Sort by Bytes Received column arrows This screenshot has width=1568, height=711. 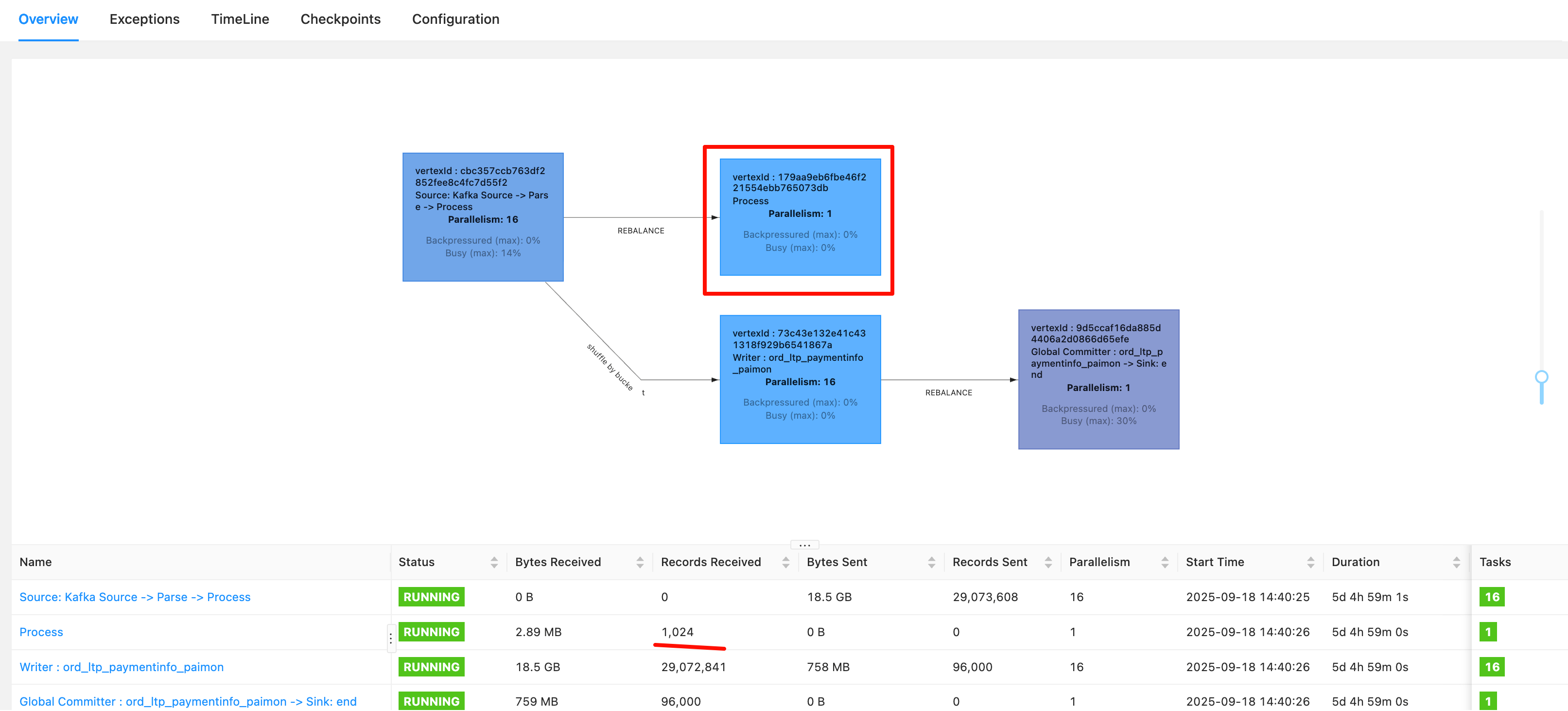pos(640,562)
